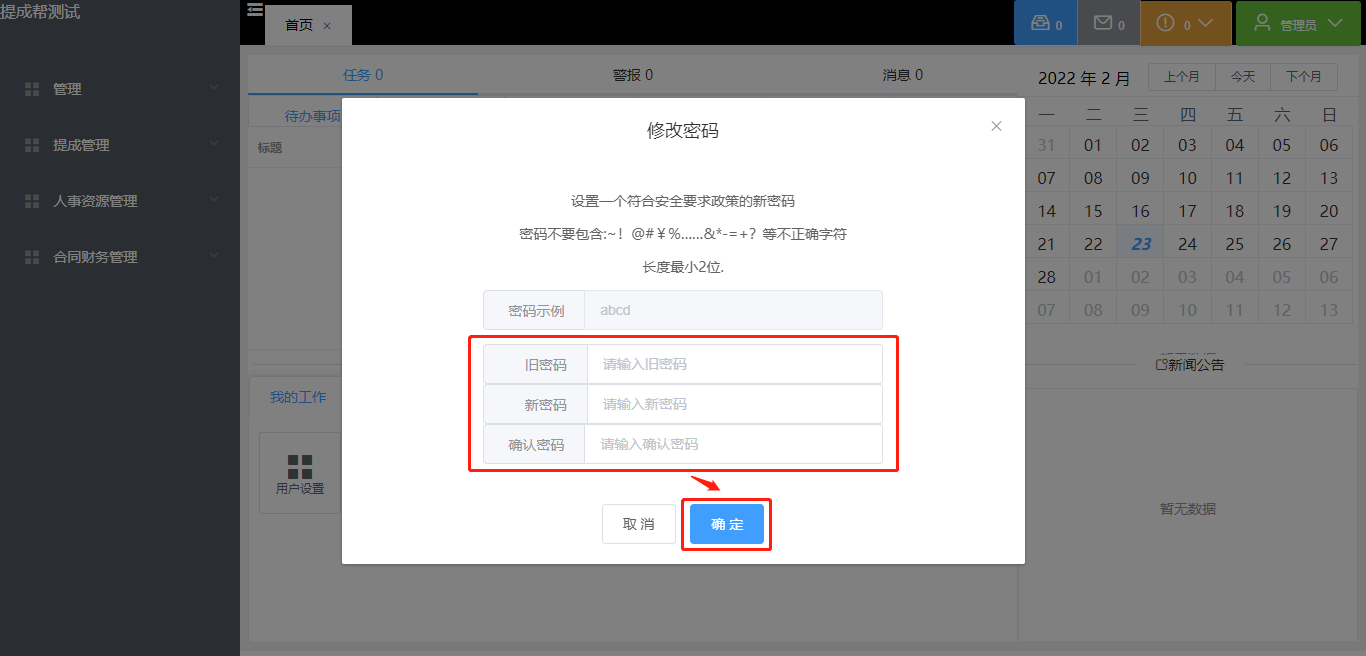Select the 待办事项 sub-tab

click(313, 116)
